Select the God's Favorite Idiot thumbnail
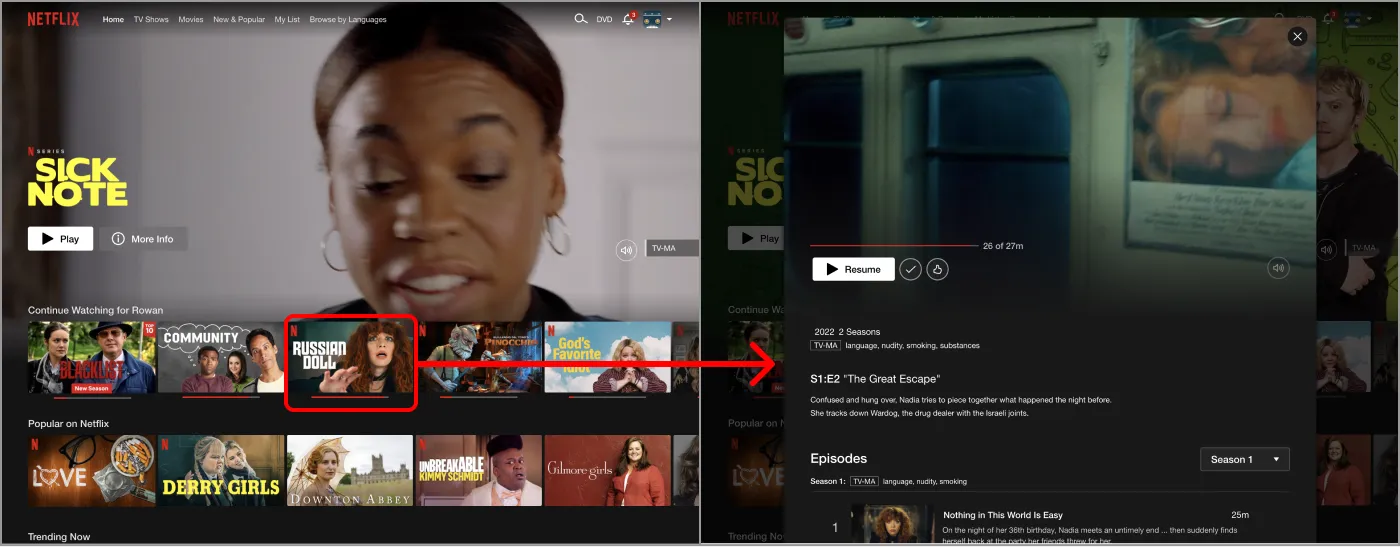The width and height of the screenshot is (1400, 547). coord(608,357)
